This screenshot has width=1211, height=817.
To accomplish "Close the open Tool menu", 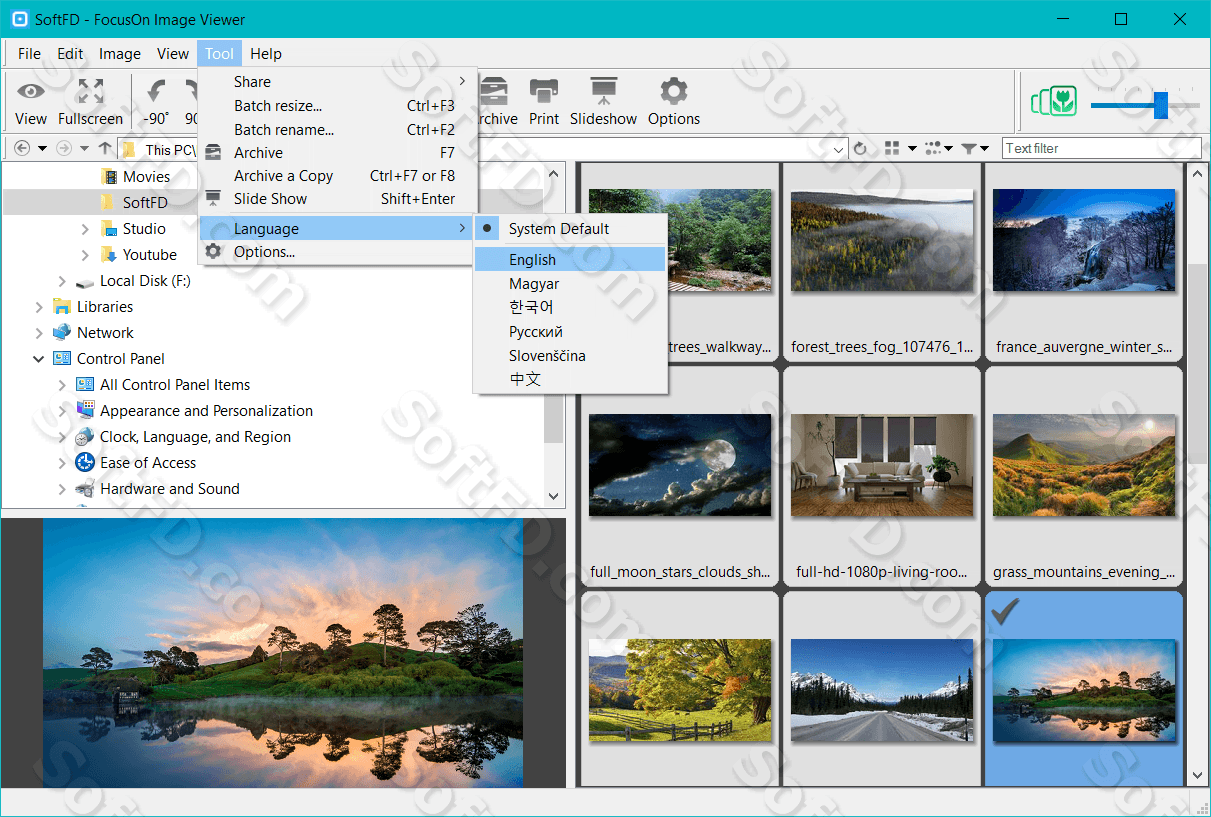I will coord(220,54).
